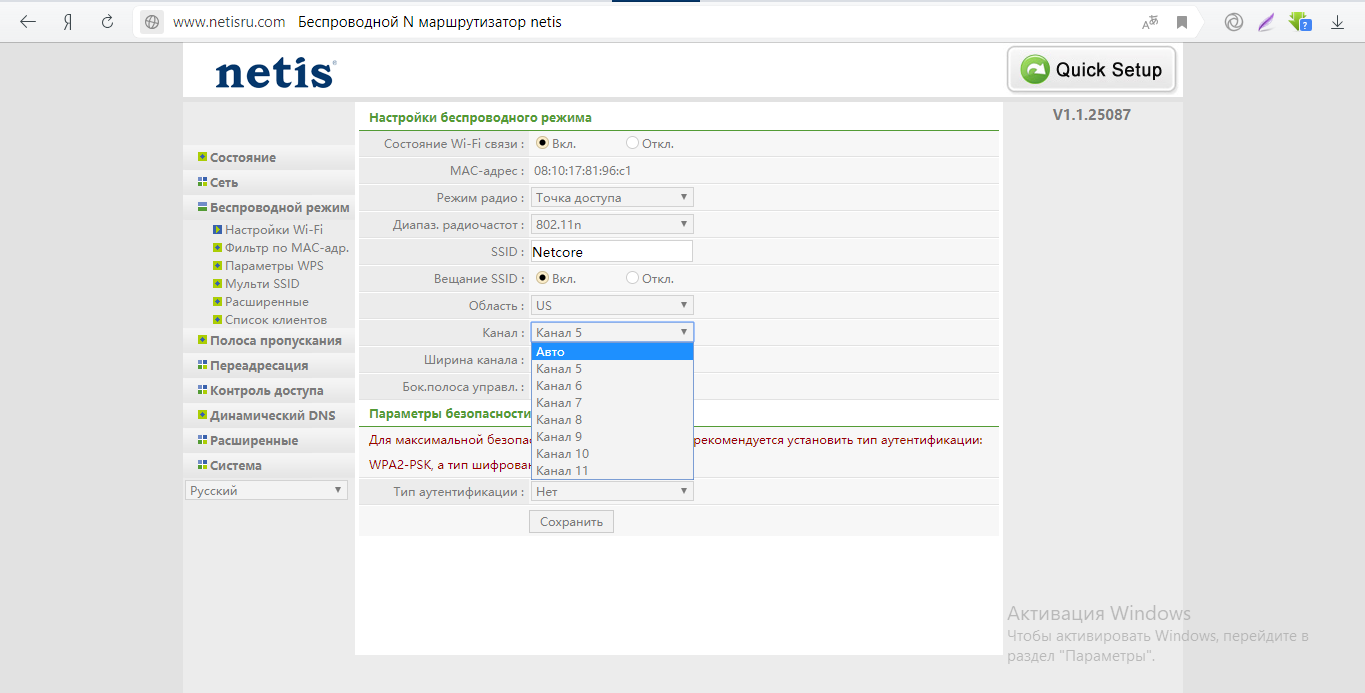Image resolution: width=1365 pixels, height=693 pixels.
Task: Collapse the Беспроводной режим section
Action: point(279,208)
